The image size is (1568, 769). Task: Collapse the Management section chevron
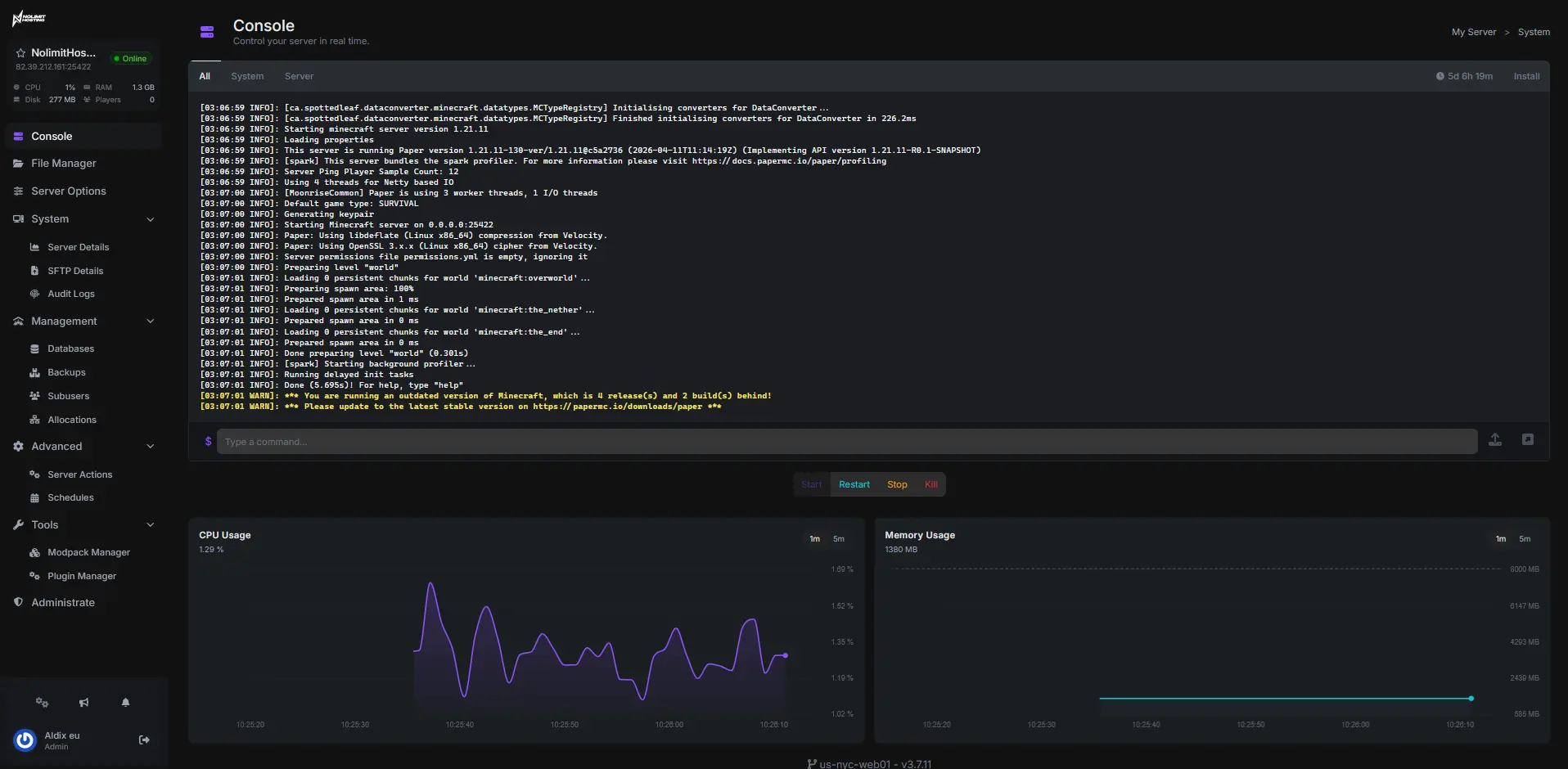tap(151, 322)
